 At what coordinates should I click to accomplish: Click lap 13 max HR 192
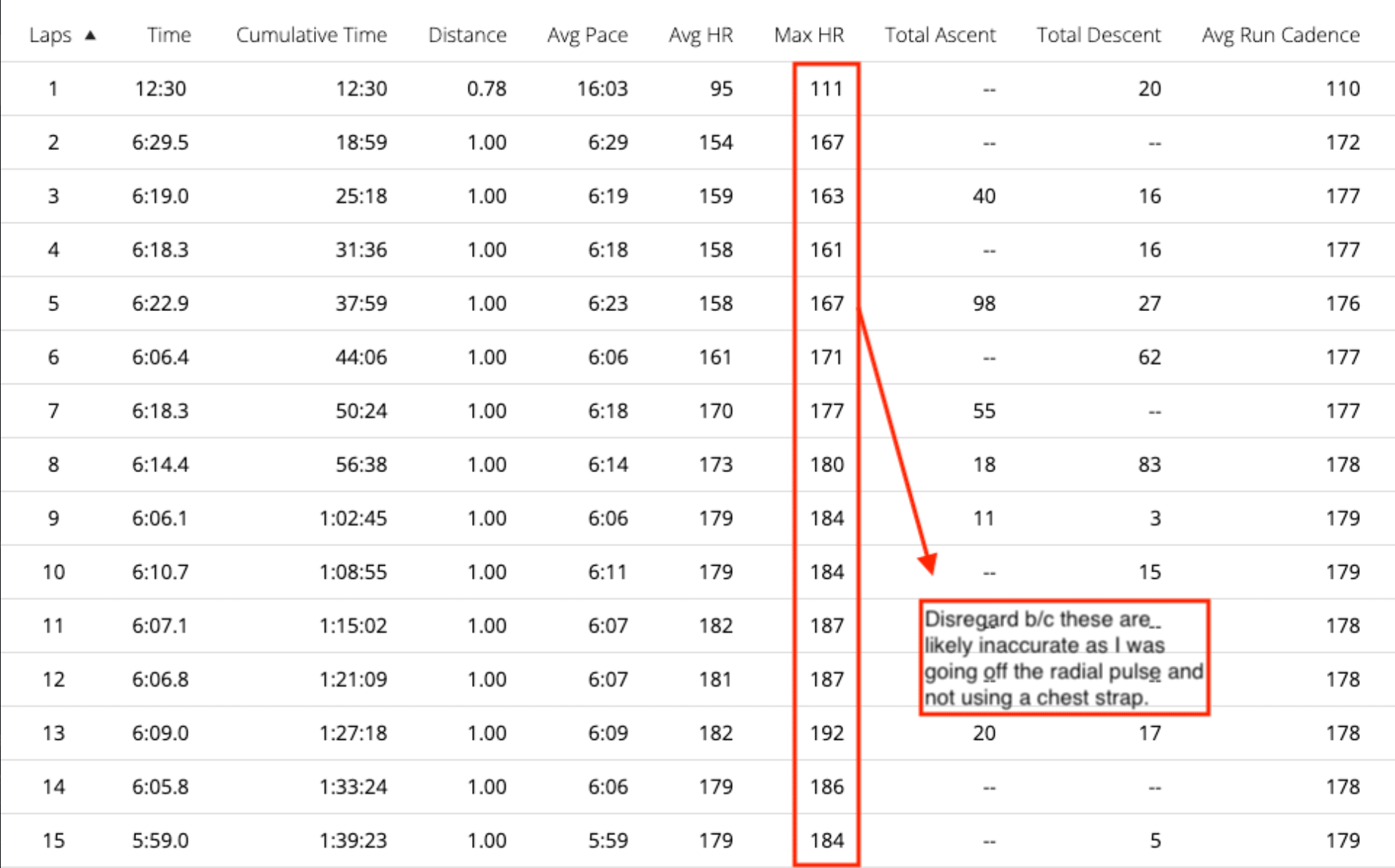coord(826,733)
